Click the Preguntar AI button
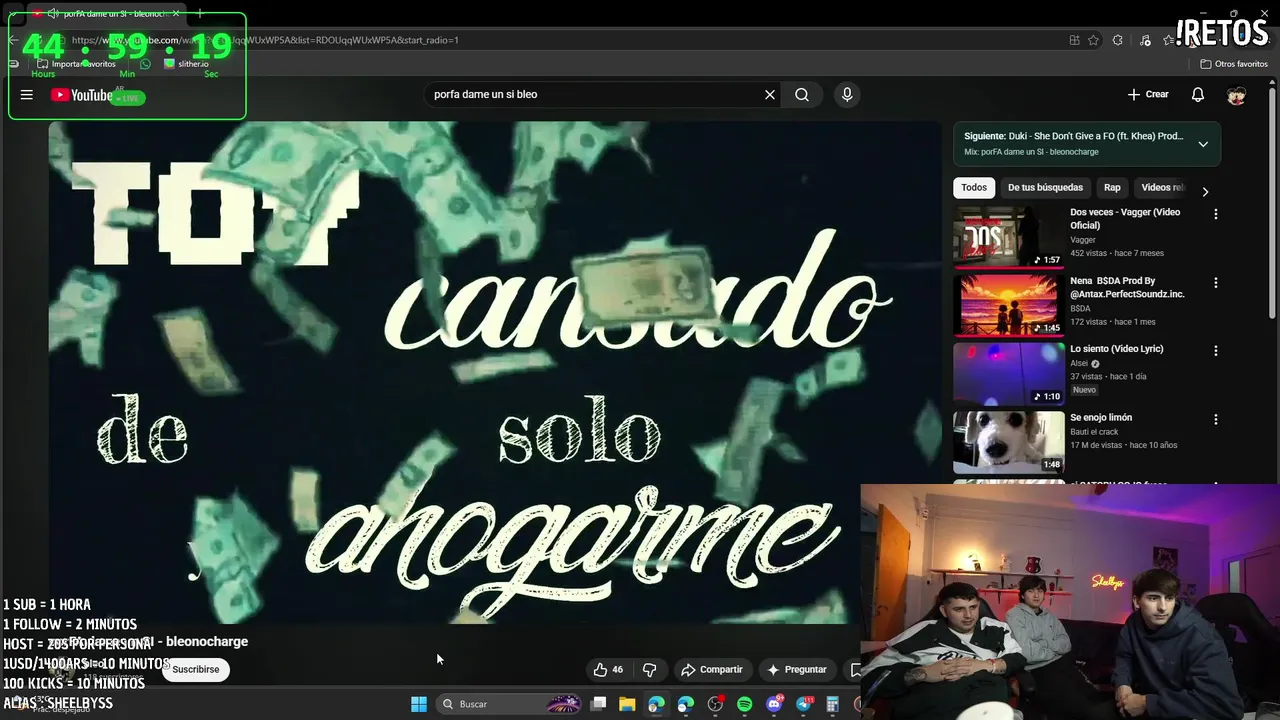Viewport: 1280px width, 720px height. coord(796,669)
